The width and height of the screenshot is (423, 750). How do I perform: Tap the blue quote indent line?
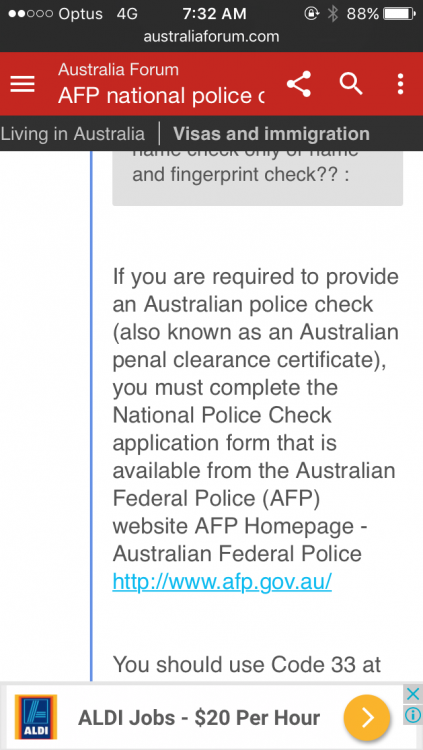click(x=91, y=416)
